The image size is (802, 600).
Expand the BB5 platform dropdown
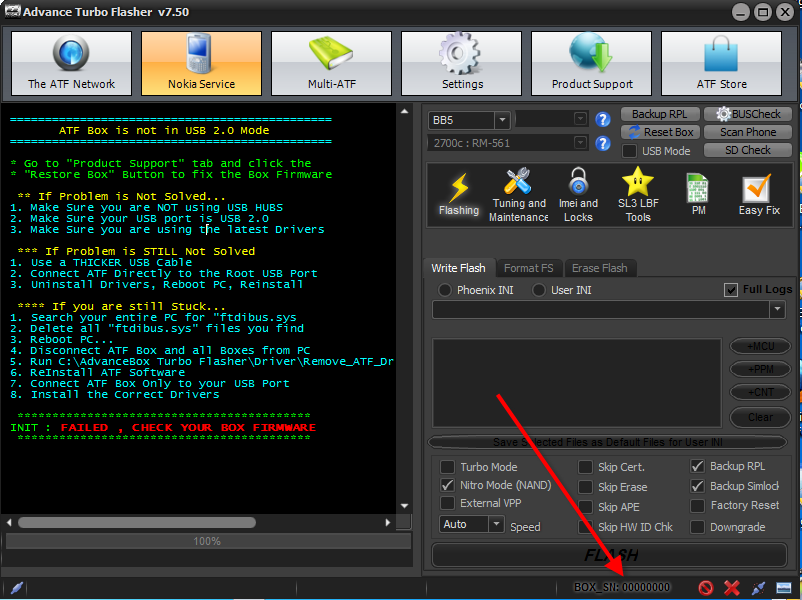coord(502,120)
